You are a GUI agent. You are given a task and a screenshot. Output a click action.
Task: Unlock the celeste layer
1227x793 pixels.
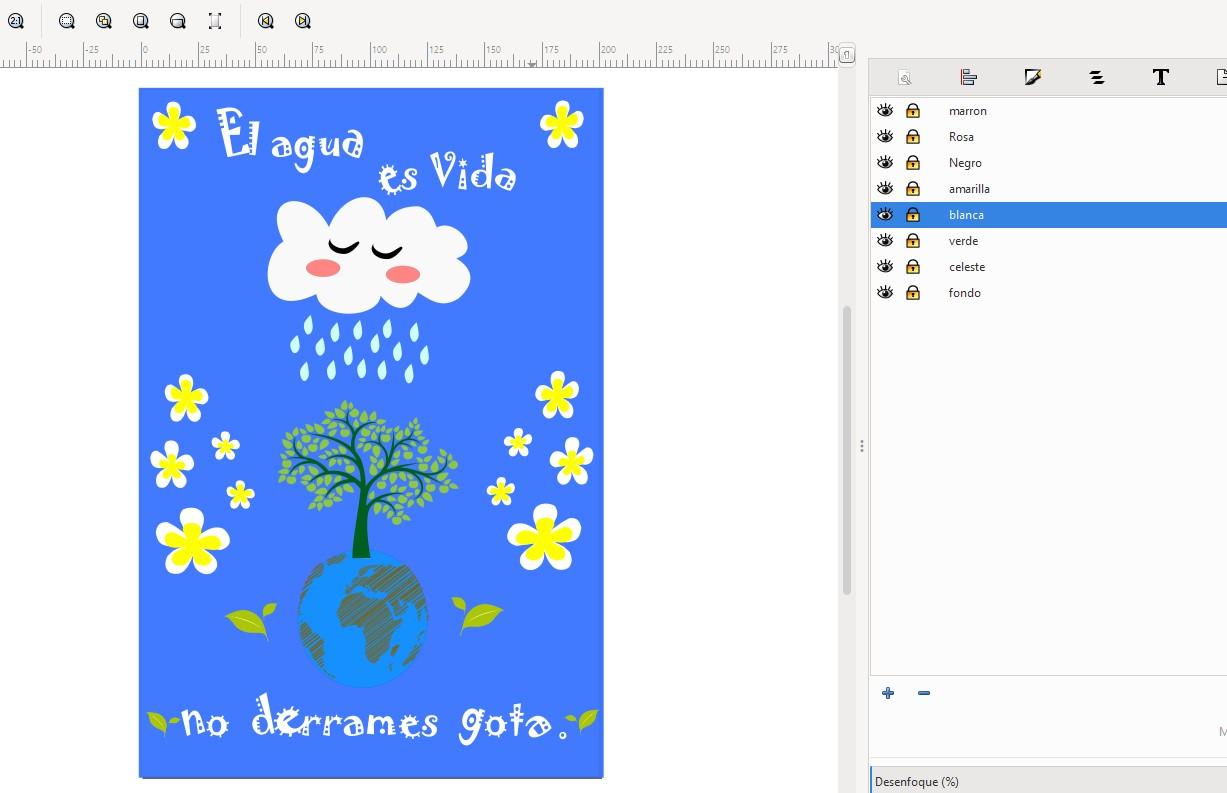tap(913, 267)
